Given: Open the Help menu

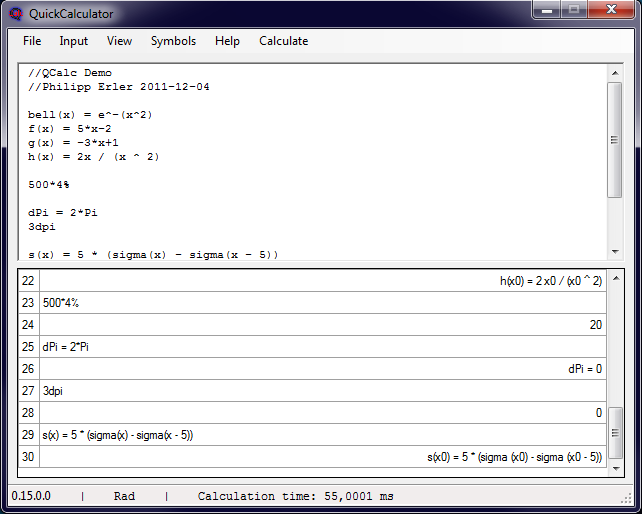Looking at the screenshot, I should [227, 41].
